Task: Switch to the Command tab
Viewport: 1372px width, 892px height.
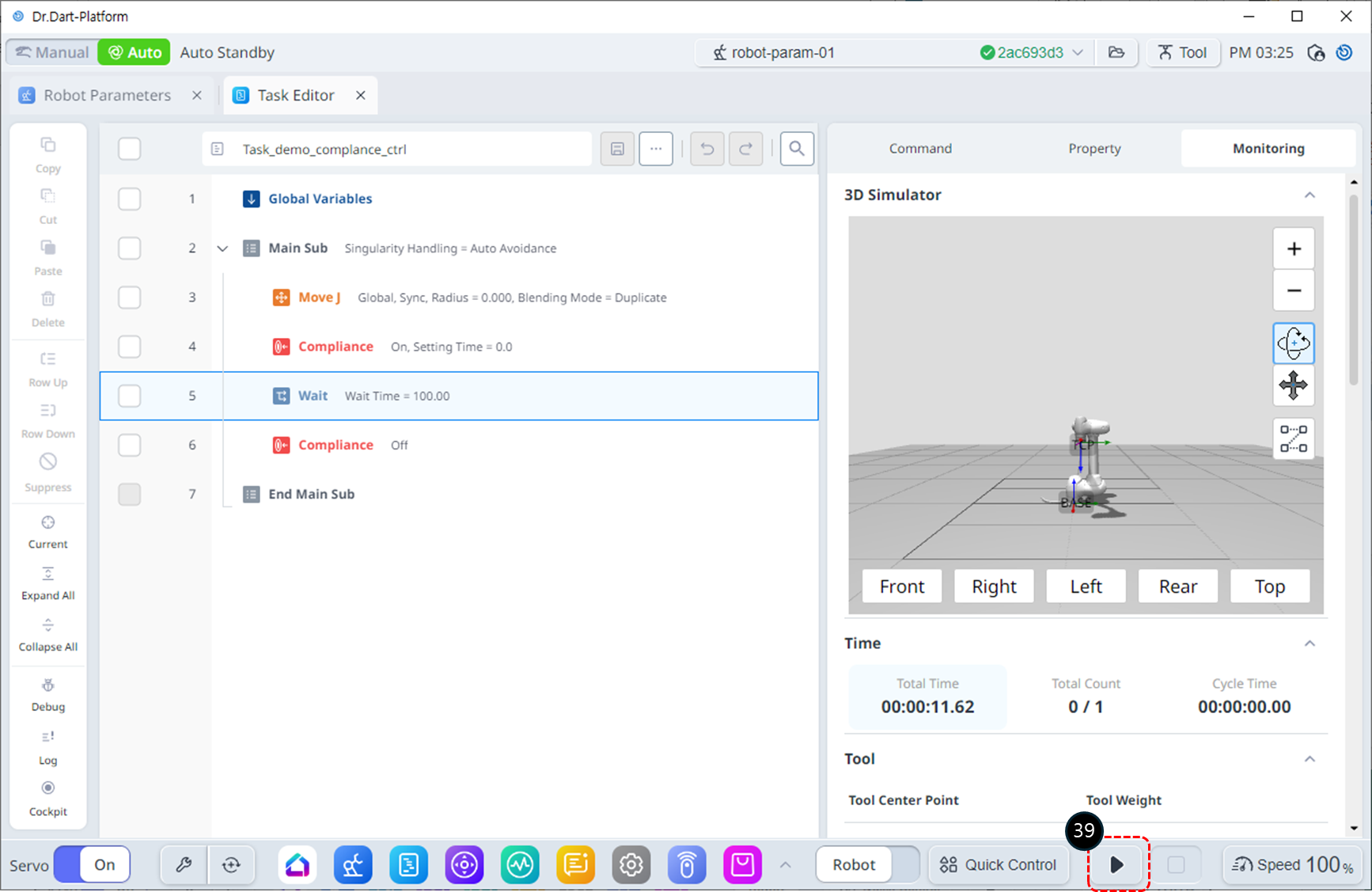Action: [919, 149]
